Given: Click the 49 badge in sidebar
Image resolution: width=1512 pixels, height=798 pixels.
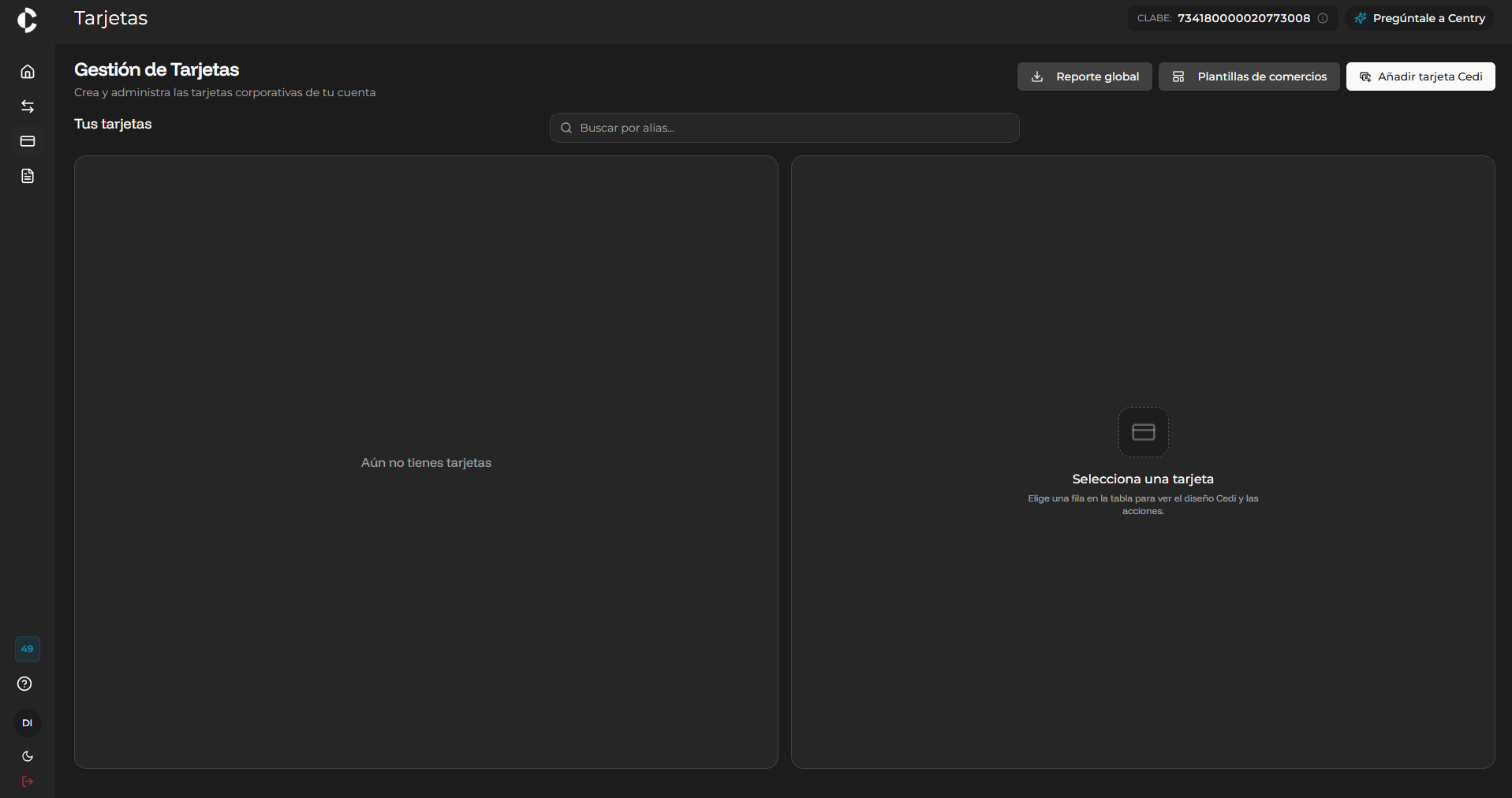Looking at the screenshot, I should pyautogui.click(x=28, y=649).
